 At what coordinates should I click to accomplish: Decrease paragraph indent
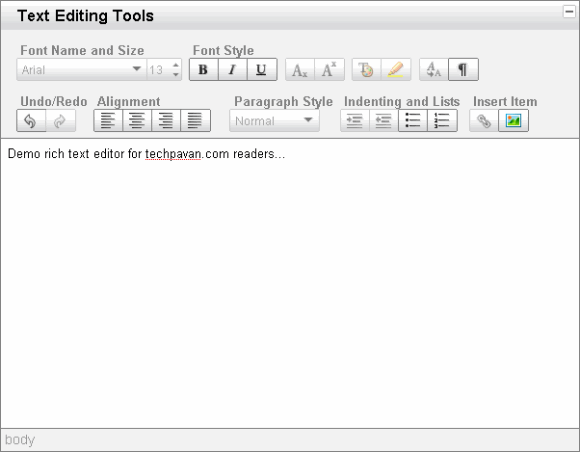coord(384,121)
